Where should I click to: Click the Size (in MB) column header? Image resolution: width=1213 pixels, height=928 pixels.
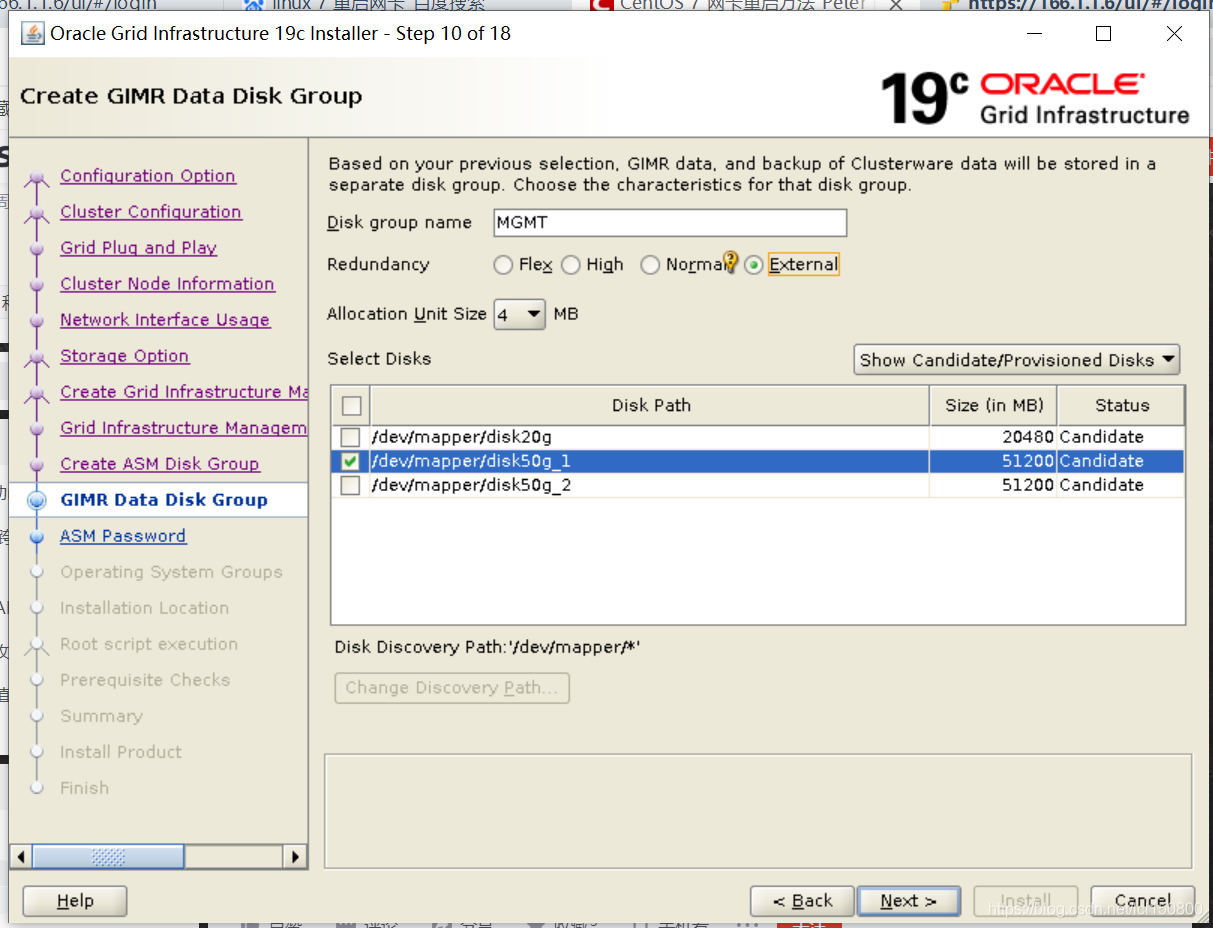pyautogui.click(x=993, y=405)
